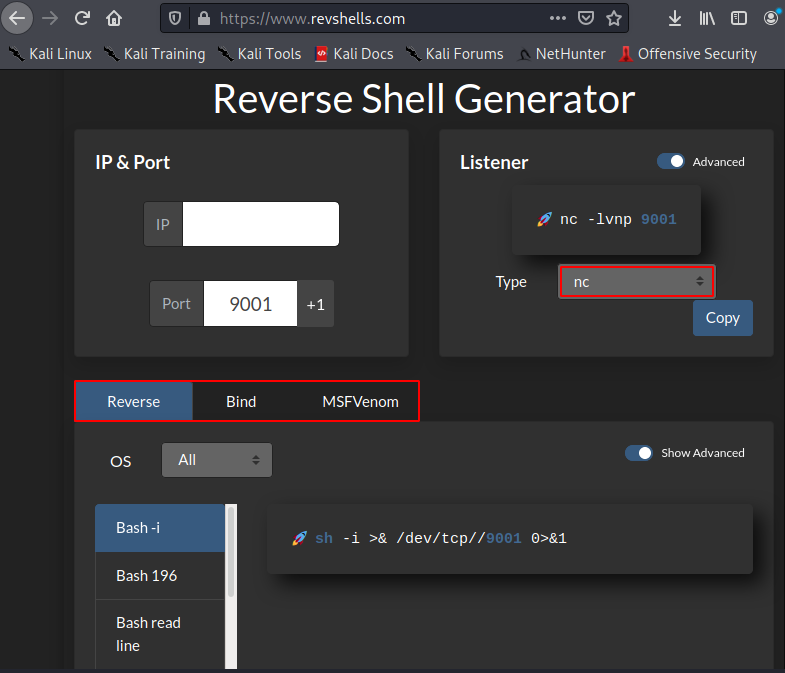This screenshot has height=673, width=785.
Task: Toggle the Listener Advanced switch
Action: tap(671, 161)
